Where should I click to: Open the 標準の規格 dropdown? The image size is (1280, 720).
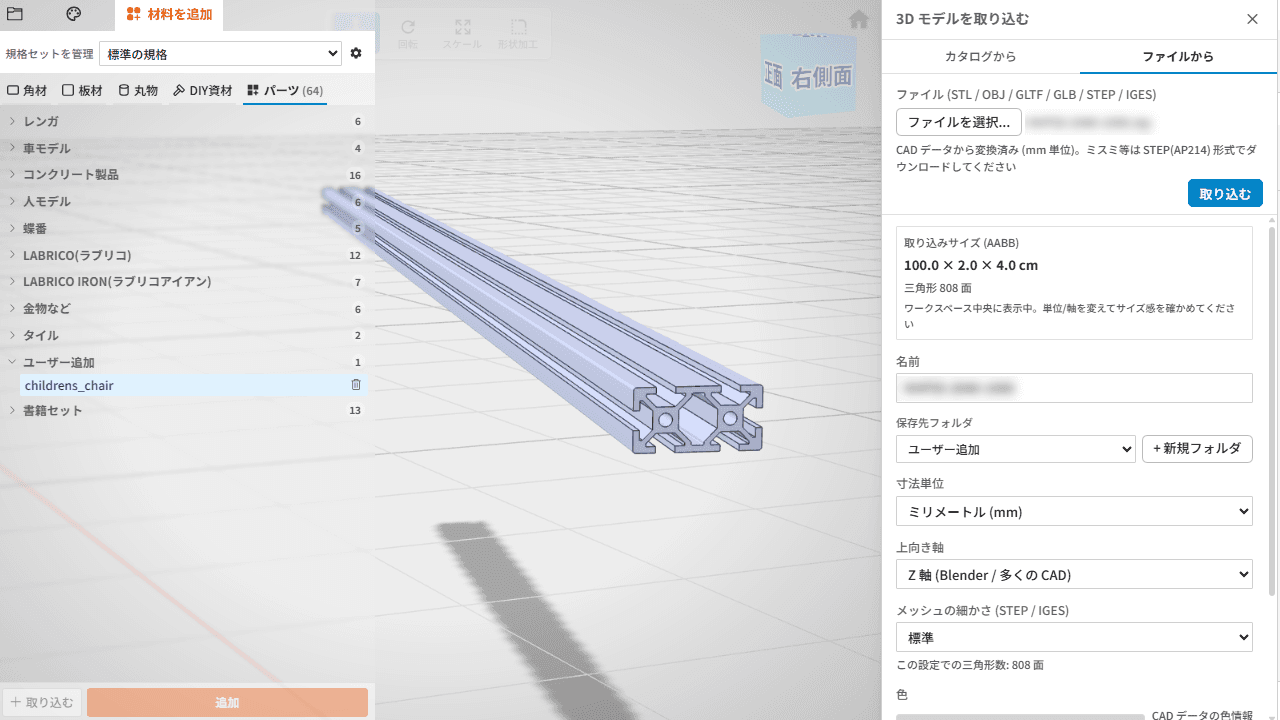point(221,54)
